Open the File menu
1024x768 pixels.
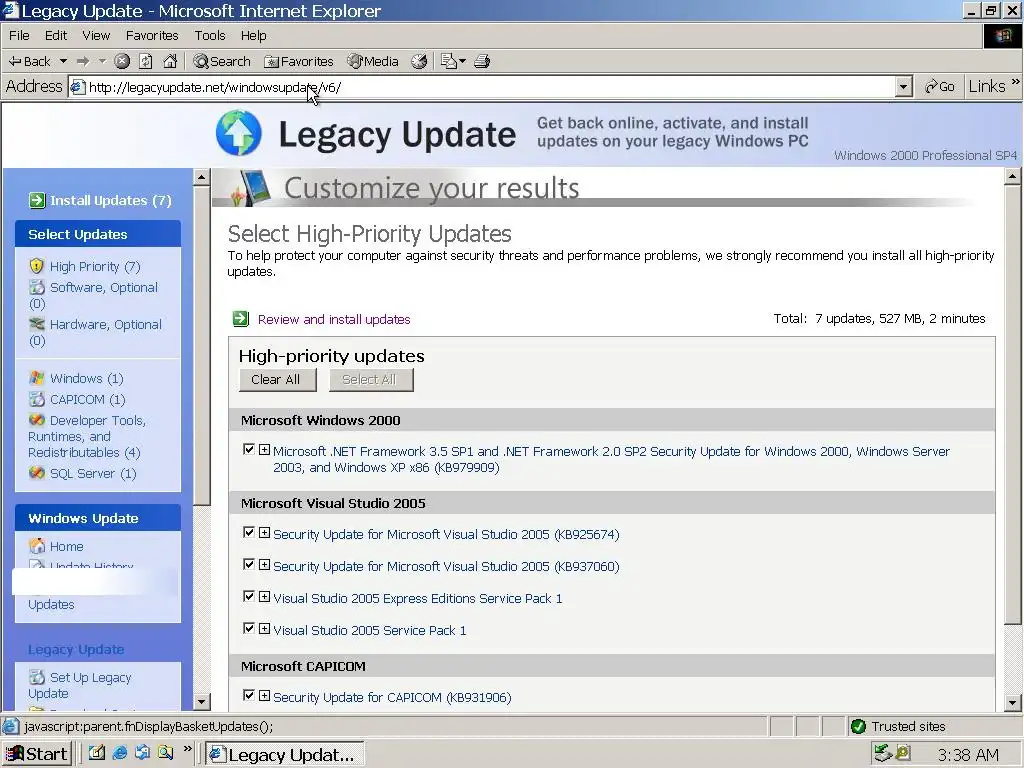click(x=19, y=35)
